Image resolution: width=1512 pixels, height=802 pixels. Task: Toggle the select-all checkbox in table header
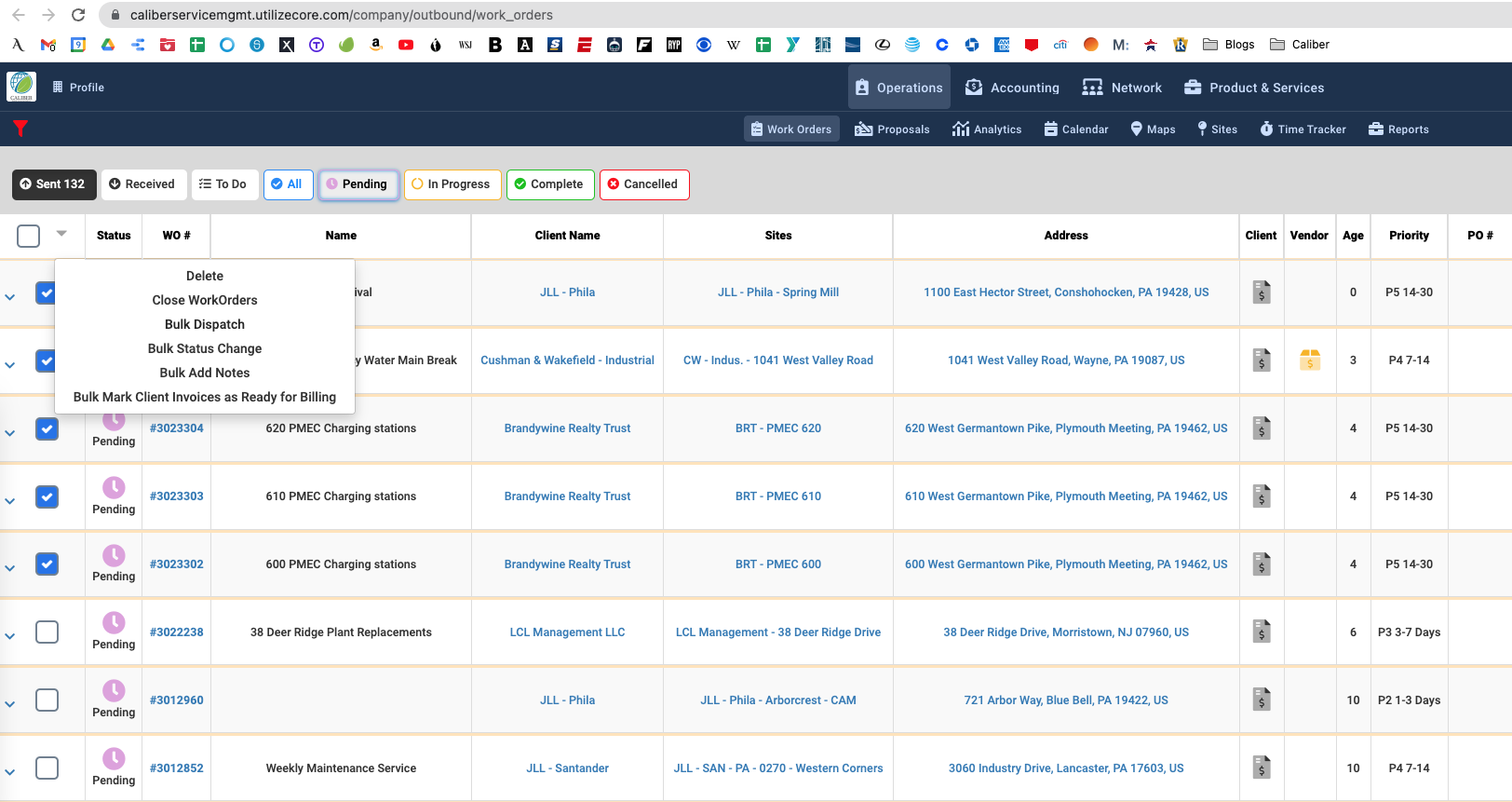pos(29,236)
